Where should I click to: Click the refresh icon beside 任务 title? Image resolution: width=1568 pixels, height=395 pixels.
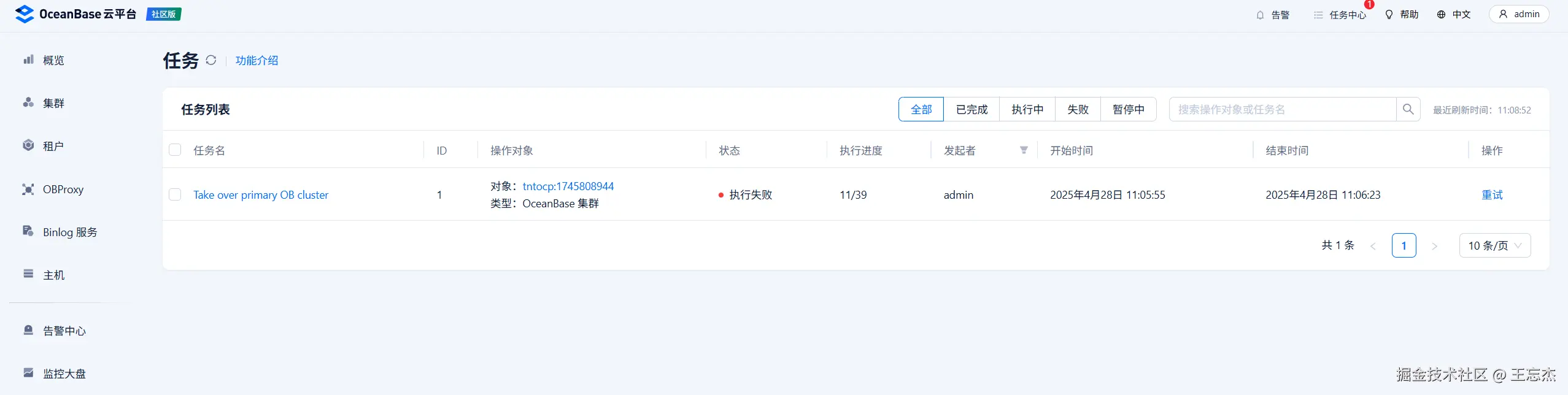coord(211,60)
